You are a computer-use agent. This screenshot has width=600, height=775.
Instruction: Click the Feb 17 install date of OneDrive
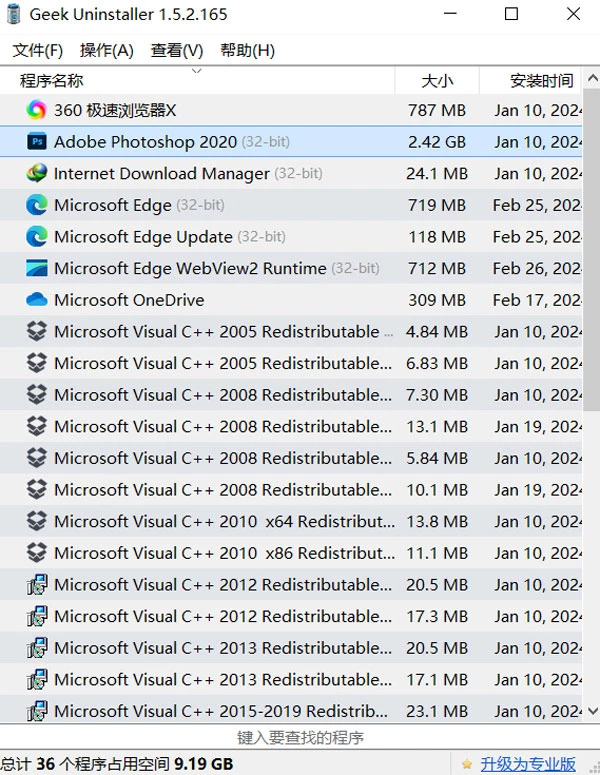(537, 300)
